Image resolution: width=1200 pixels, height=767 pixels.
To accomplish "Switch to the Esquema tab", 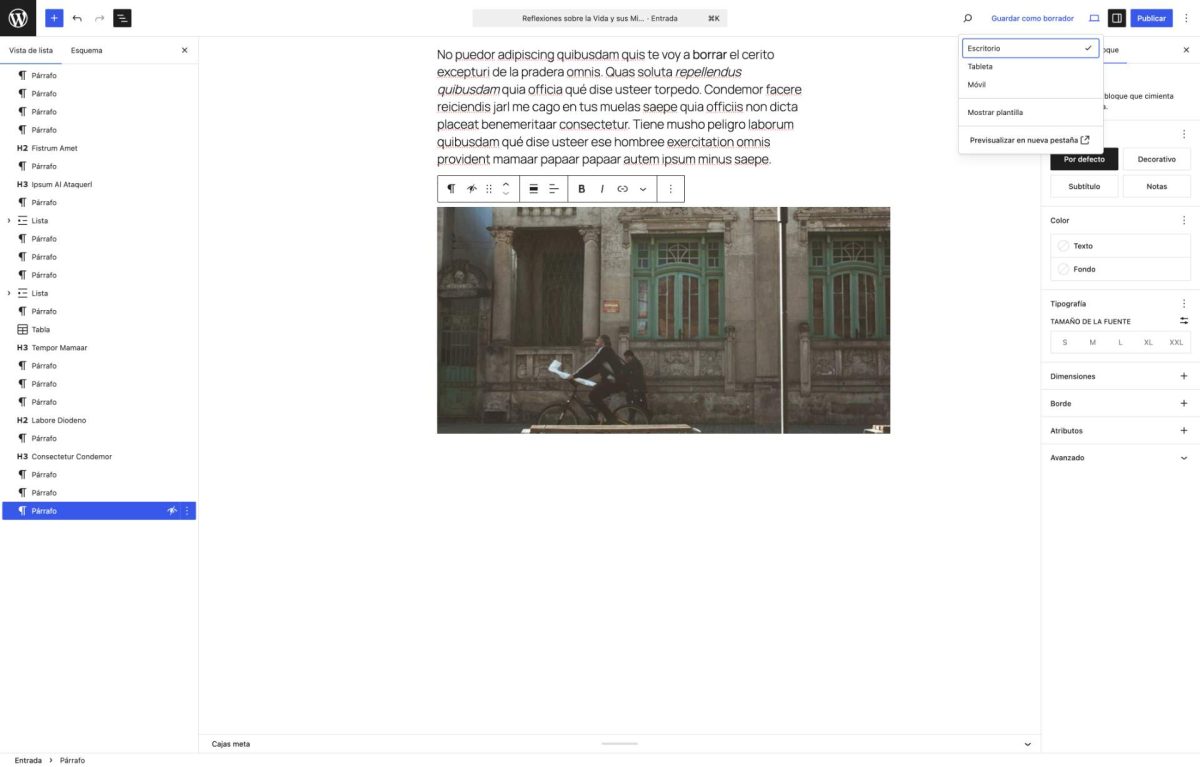I will [86, 50].
